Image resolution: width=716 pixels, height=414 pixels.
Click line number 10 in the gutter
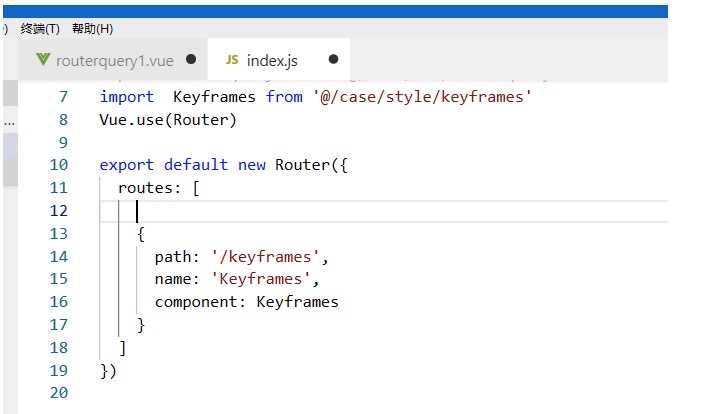[x=58, y=165]
